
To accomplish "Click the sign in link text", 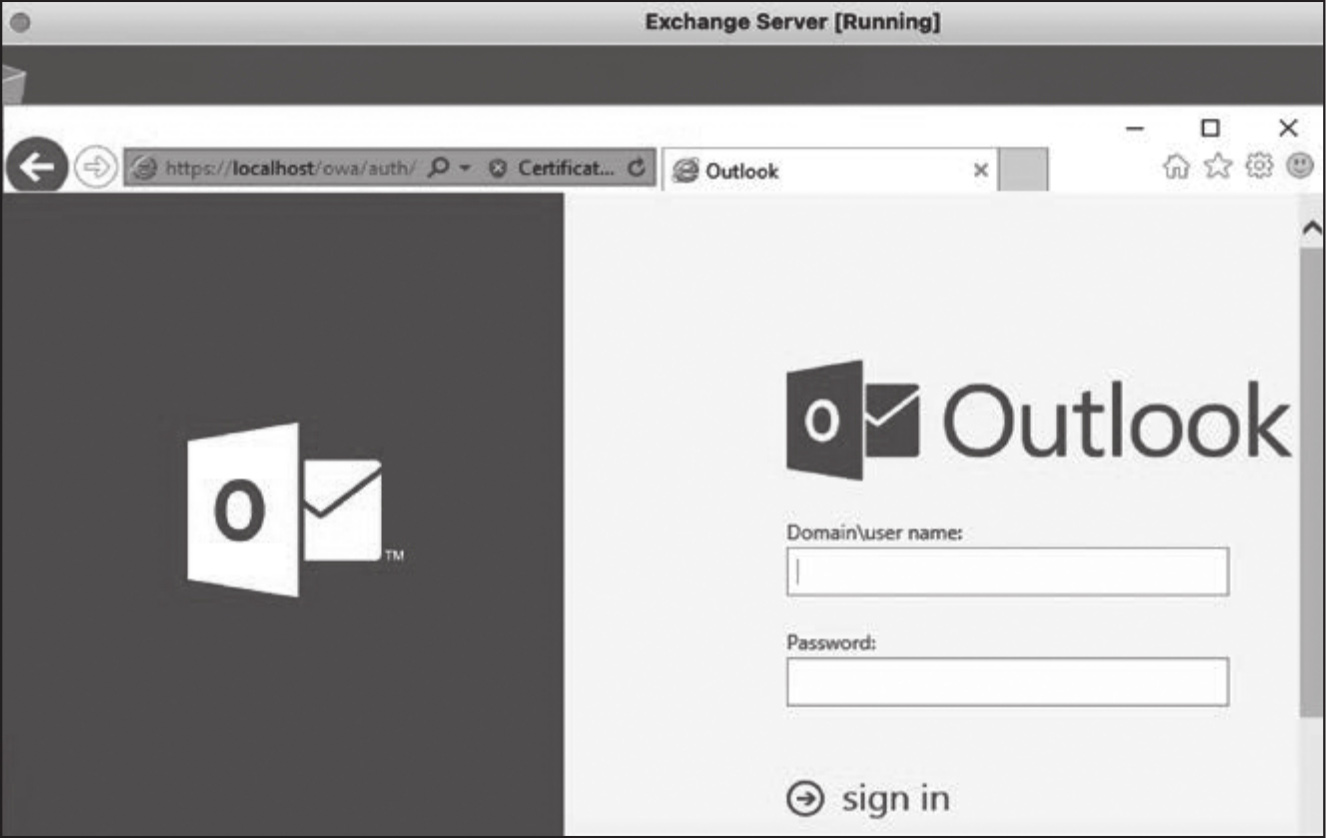I will (x=895, y=798).
